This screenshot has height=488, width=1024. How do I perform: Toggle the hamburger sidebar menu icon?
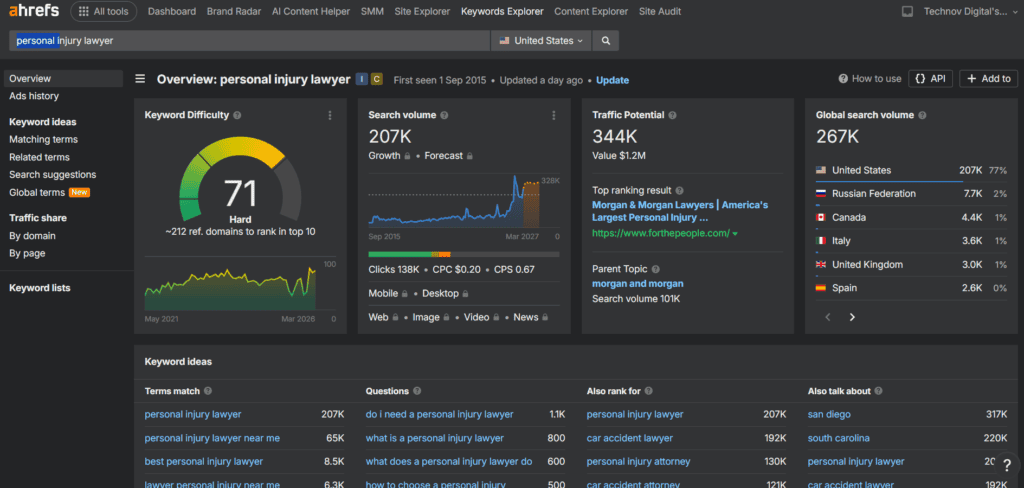click(x=140, y=80)
